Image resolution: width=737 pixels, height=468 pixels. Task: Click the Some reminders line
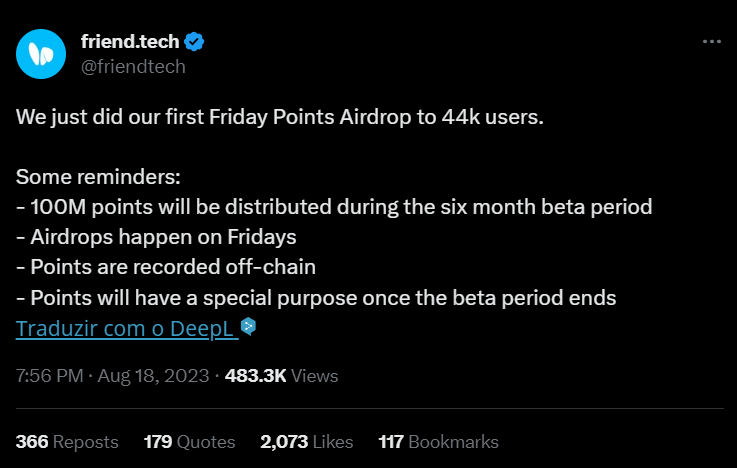point(98,177)
